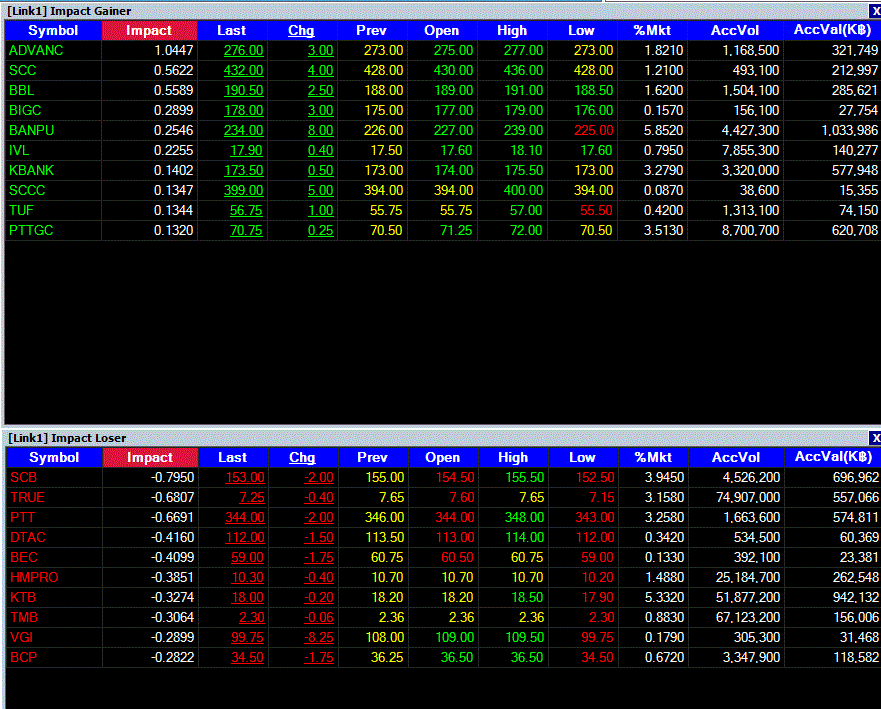The height and width of the screenshot is (709, 881).
Task: Sort Impact Loser by Low column
Action: pyautogui.click(x=583, y=457)
